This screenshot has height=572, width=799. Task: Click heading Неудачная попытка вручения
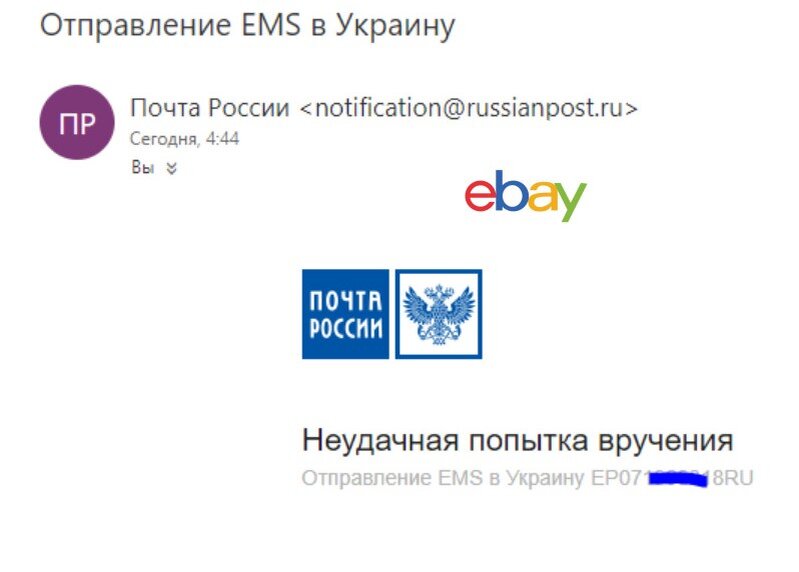tap(517, 441)
